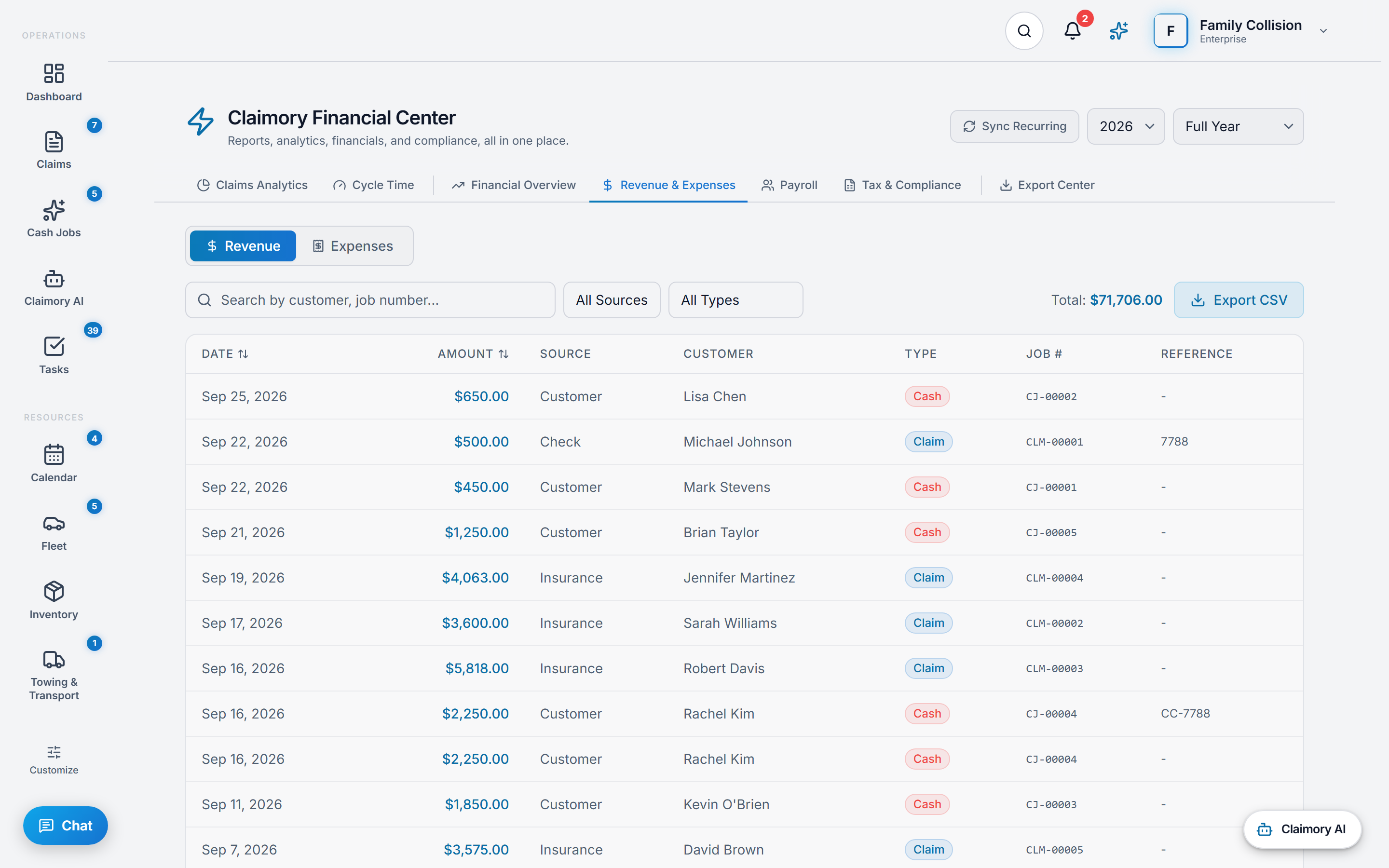Open the Export Center tab
This screenshot has width=1389, height=868.
coord(1048,186)
